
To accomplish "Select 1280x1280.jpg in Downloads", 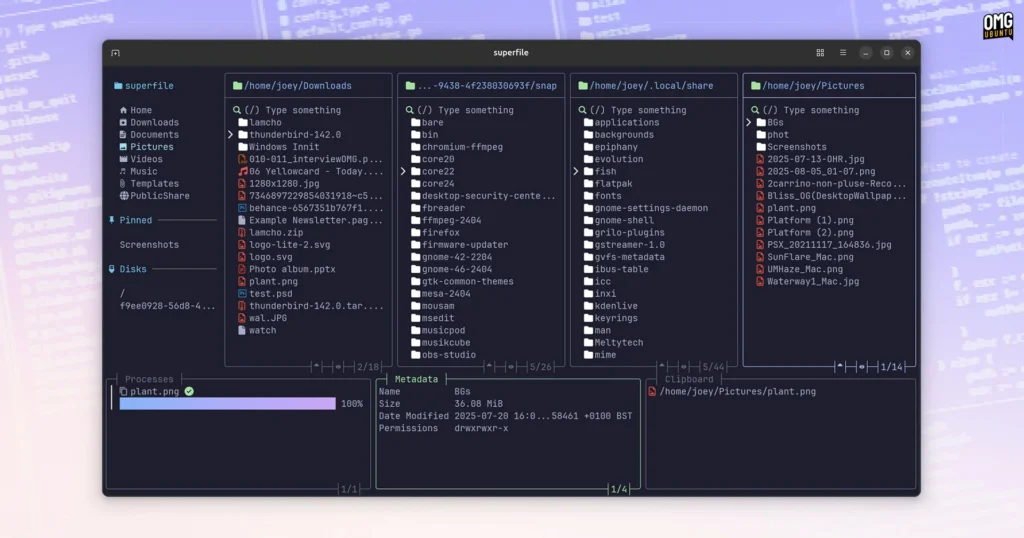I will pyautogui.click(x=279, y=183).
